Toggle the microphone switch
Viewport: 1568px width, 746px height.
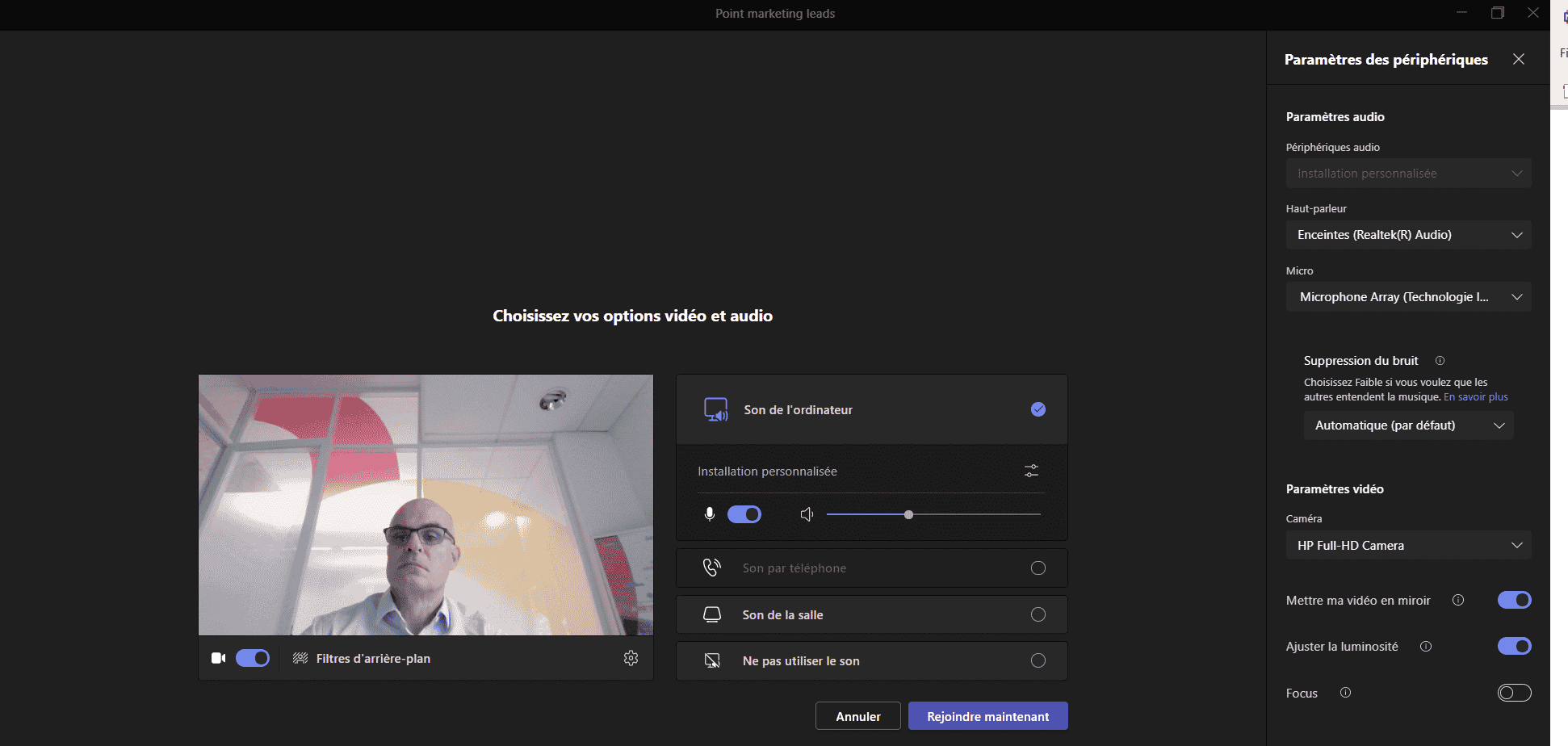tap(744, 514)
